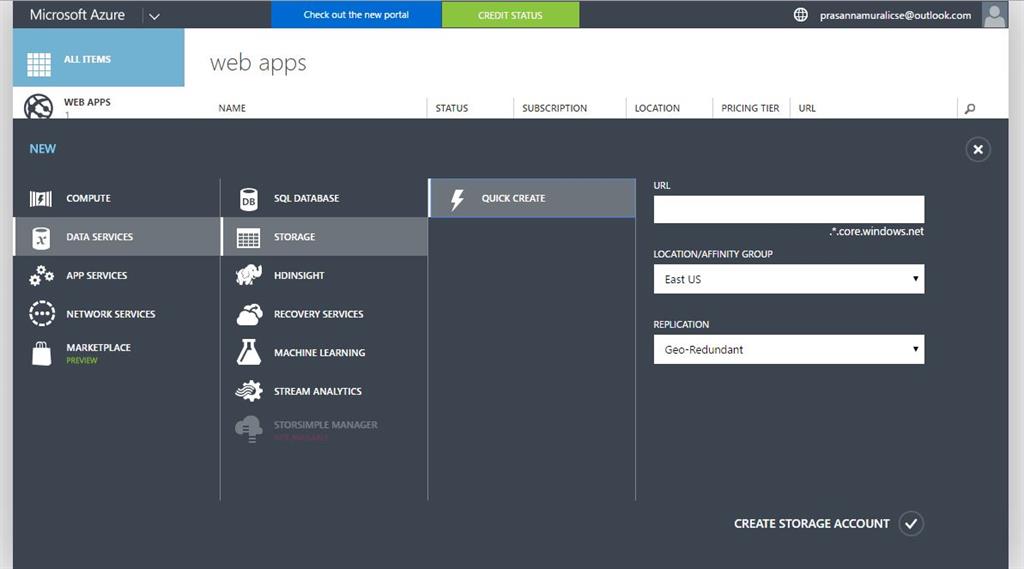The height and width of the screenshot is (569, 1024).
Task: Select Data Services category
Action: tap(117, 236)
